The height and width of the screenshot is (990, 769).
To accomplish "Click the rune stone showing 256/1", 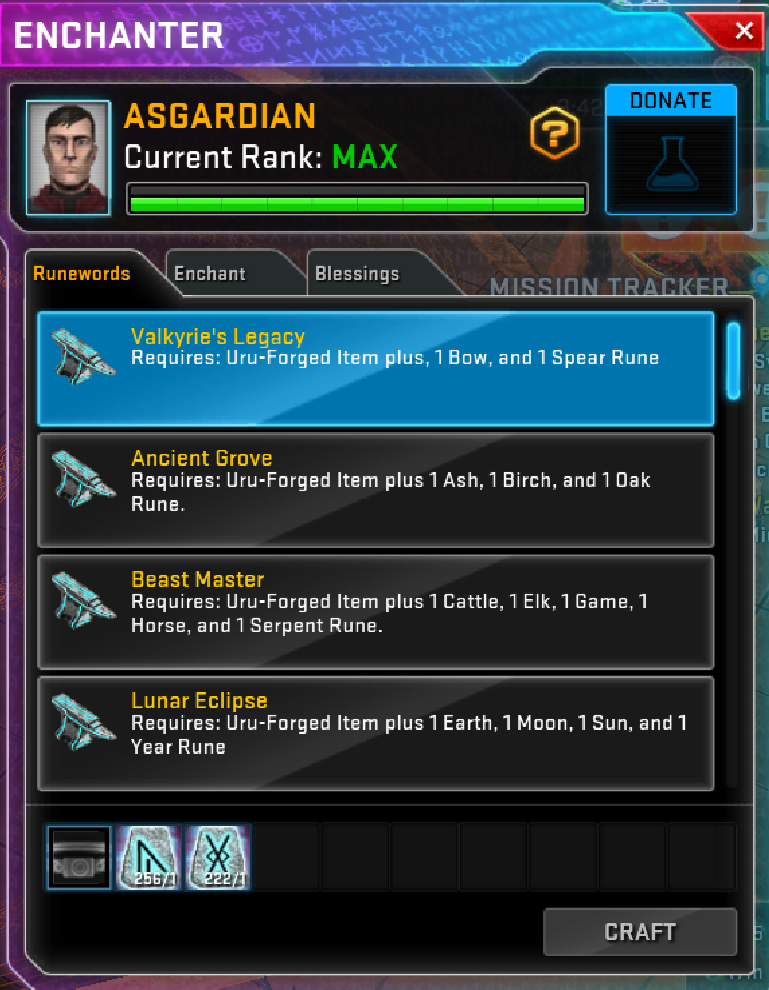I will (x=149, y=857).
